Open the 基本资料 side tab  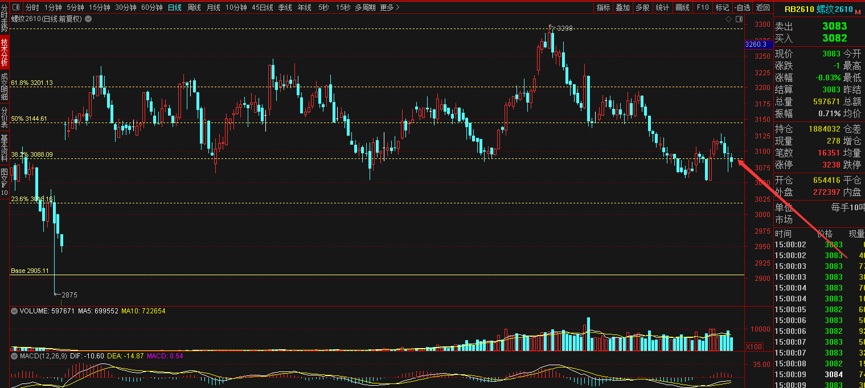pos(4,147)
